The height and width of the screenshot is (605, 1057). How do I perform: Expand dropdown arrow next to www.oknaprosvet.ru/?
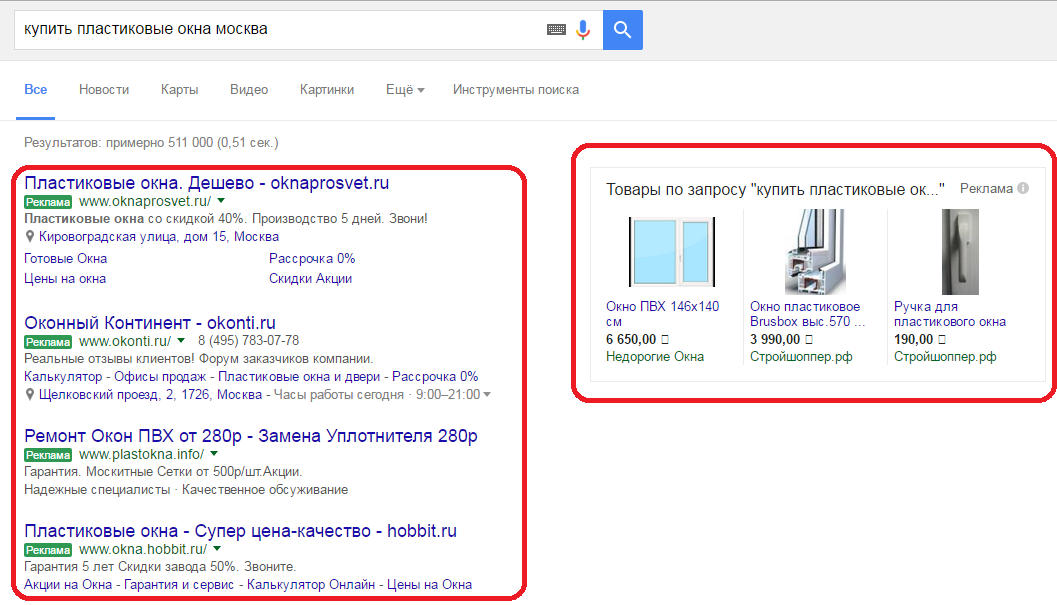coord(221,201)
